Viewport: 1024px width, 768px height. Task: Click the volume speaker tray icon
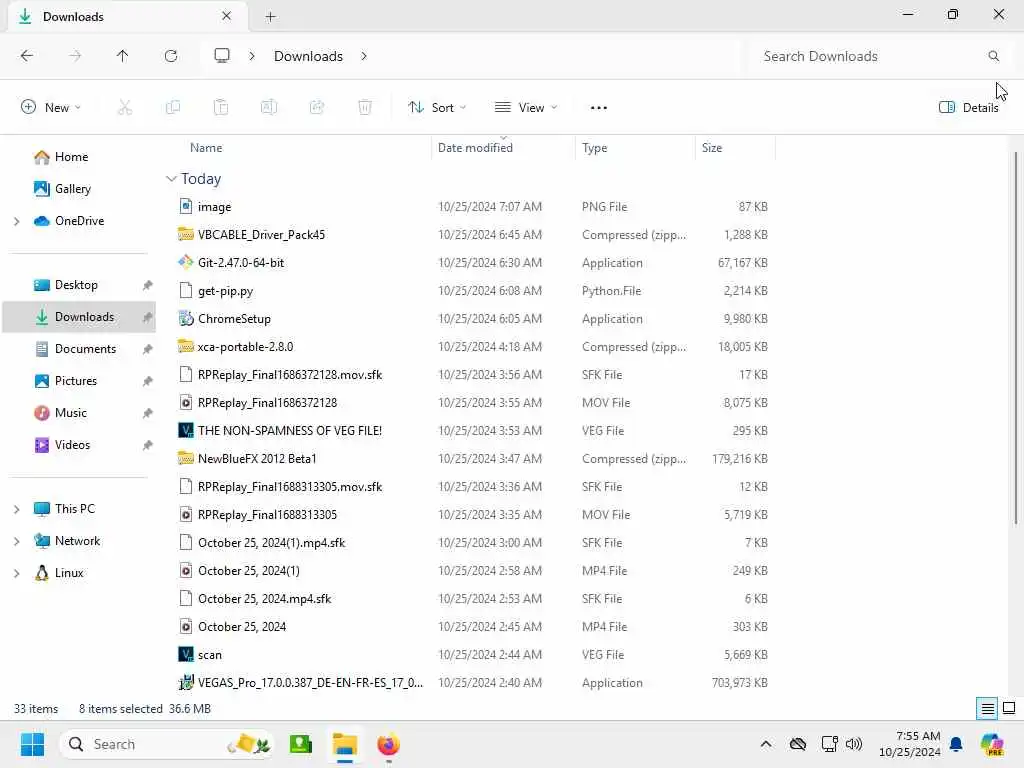[x=854, y=744]
